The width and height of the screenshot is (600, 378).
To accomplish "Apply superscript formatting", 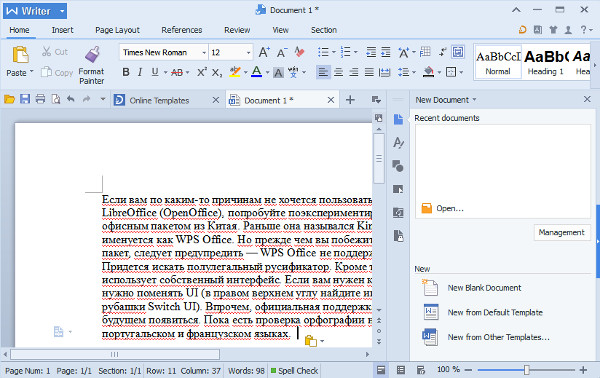I will tap(202, 72).
